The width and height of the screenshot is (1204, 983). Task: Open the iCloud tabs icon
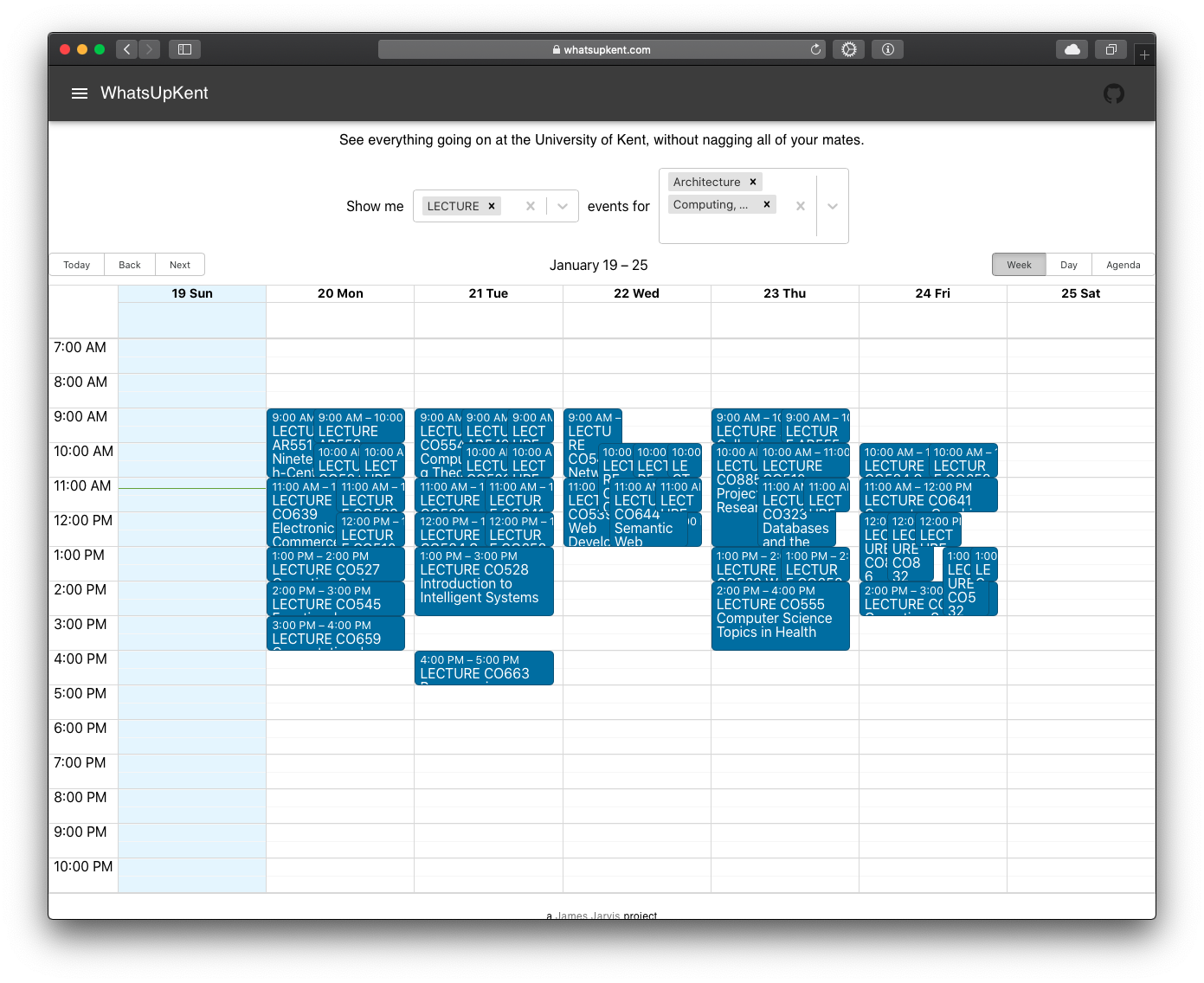point(1072,49)
